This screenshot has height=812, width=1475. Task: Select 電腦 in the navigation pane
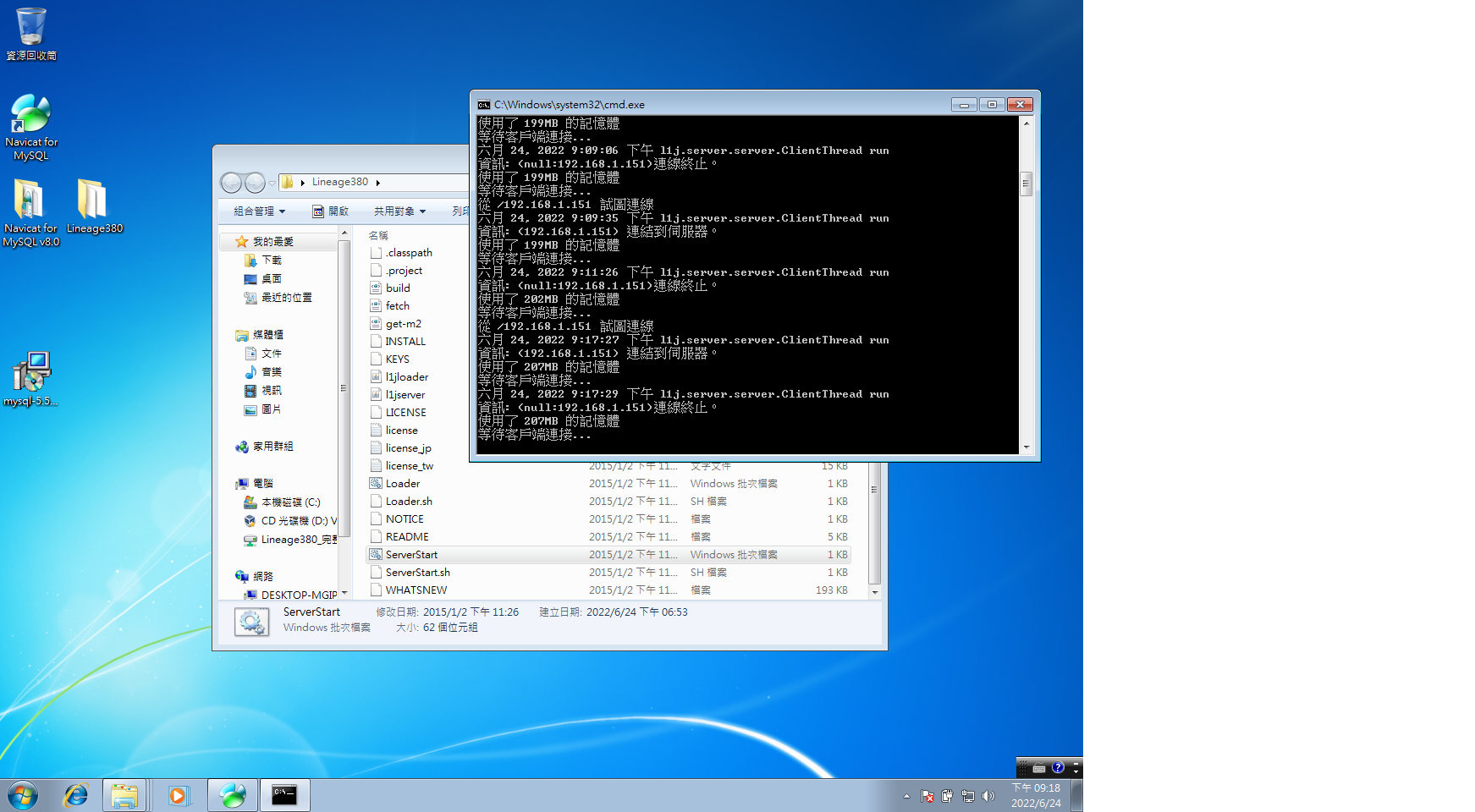[254, 484]
